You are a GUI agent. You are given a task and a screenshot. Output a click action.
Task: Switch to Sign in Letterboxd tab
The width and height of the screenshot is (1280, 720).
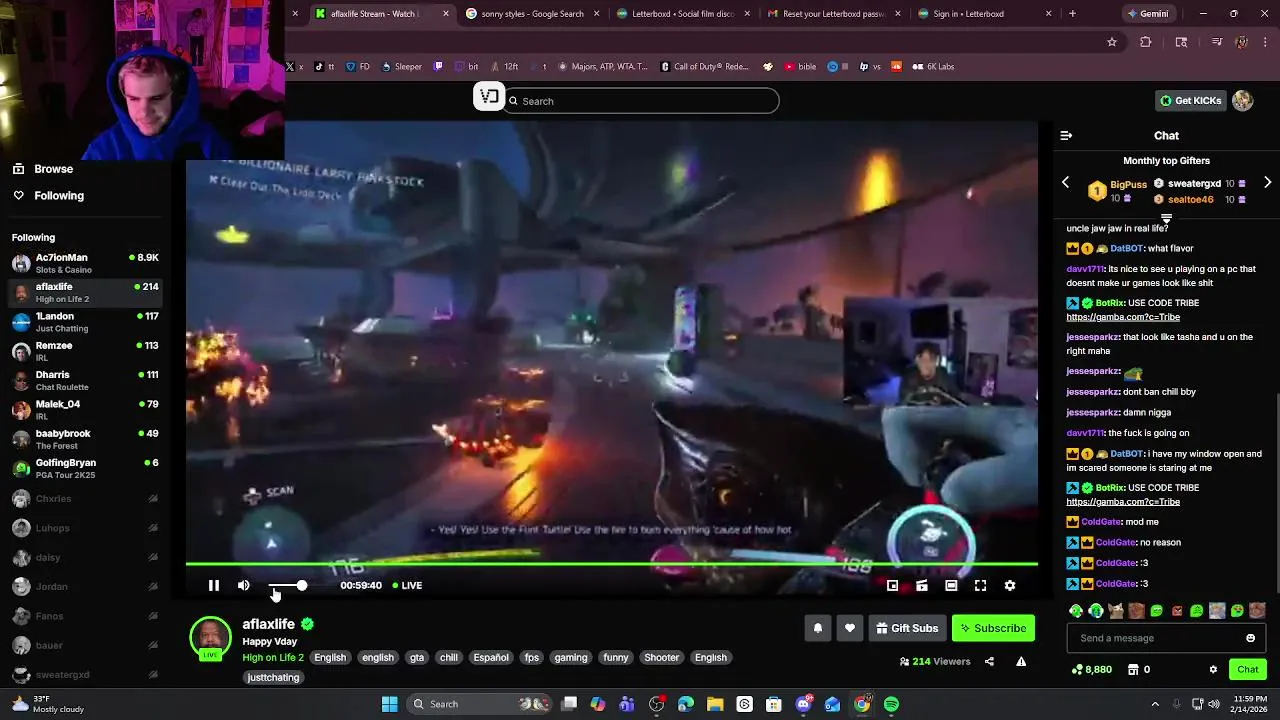[984, 14]
